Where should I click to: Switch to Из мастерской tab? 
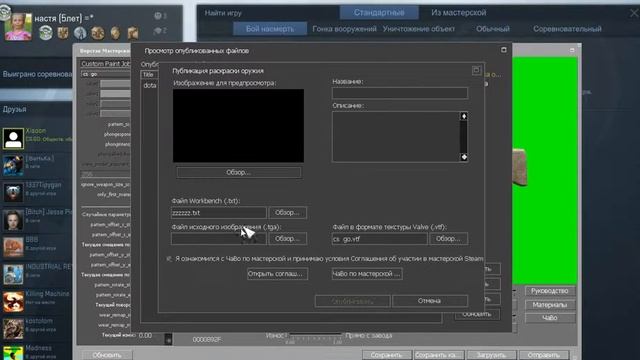point(458,13)
